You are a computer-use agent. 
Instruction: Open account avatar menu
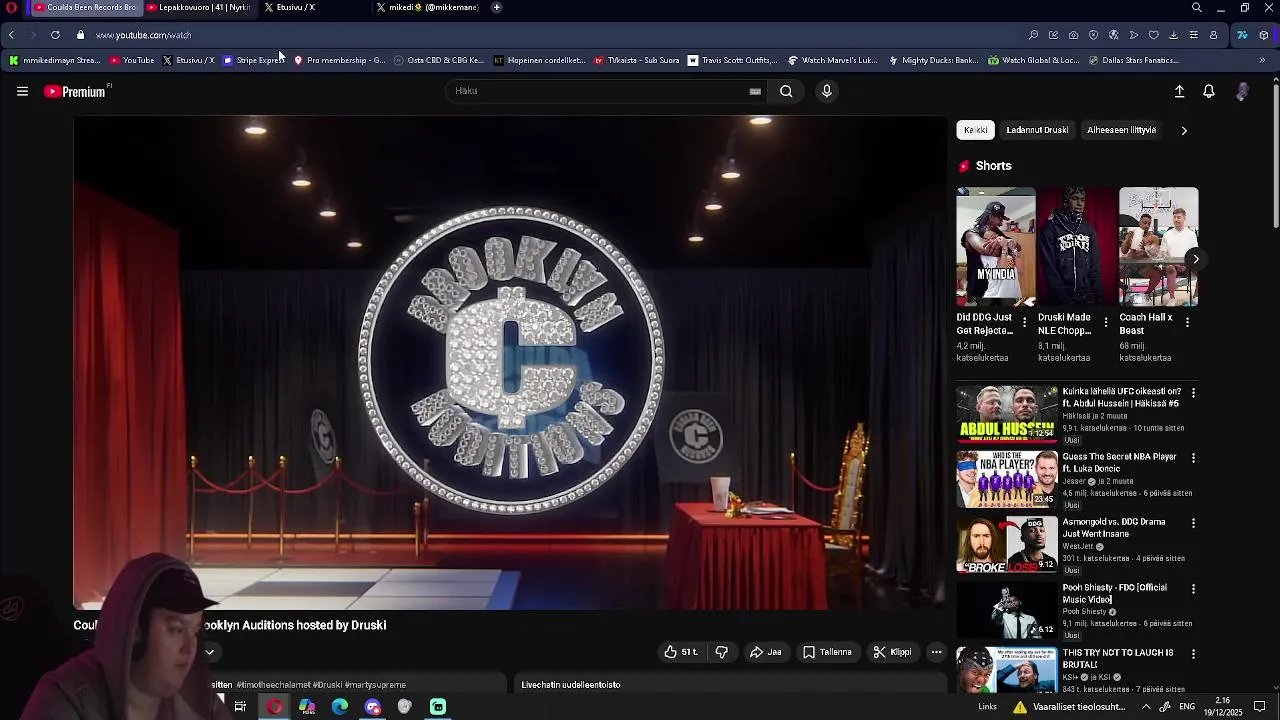1242,91
